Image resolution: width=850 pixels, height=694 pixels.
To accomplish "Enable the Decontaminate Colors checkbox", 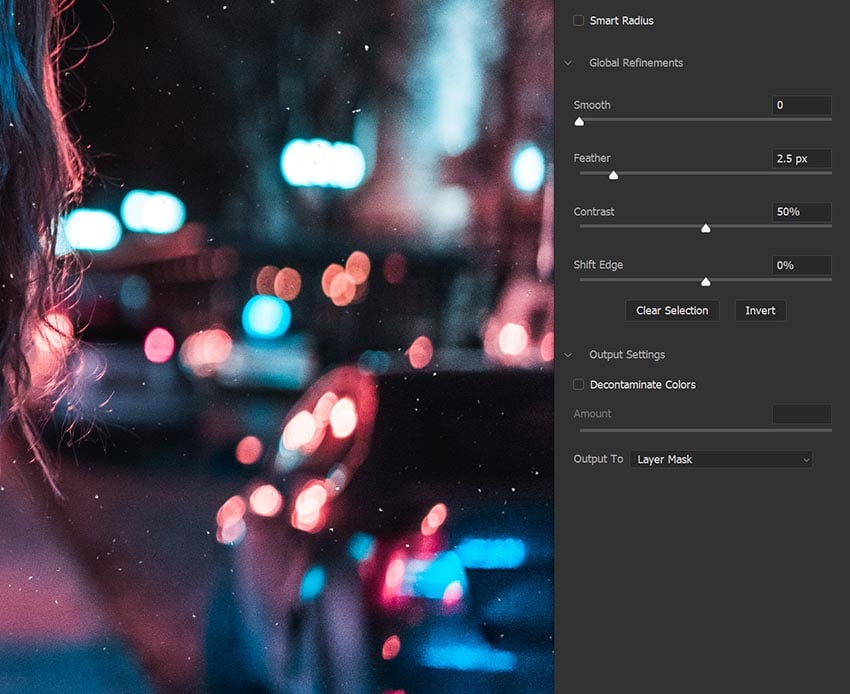I will [578, 384].
